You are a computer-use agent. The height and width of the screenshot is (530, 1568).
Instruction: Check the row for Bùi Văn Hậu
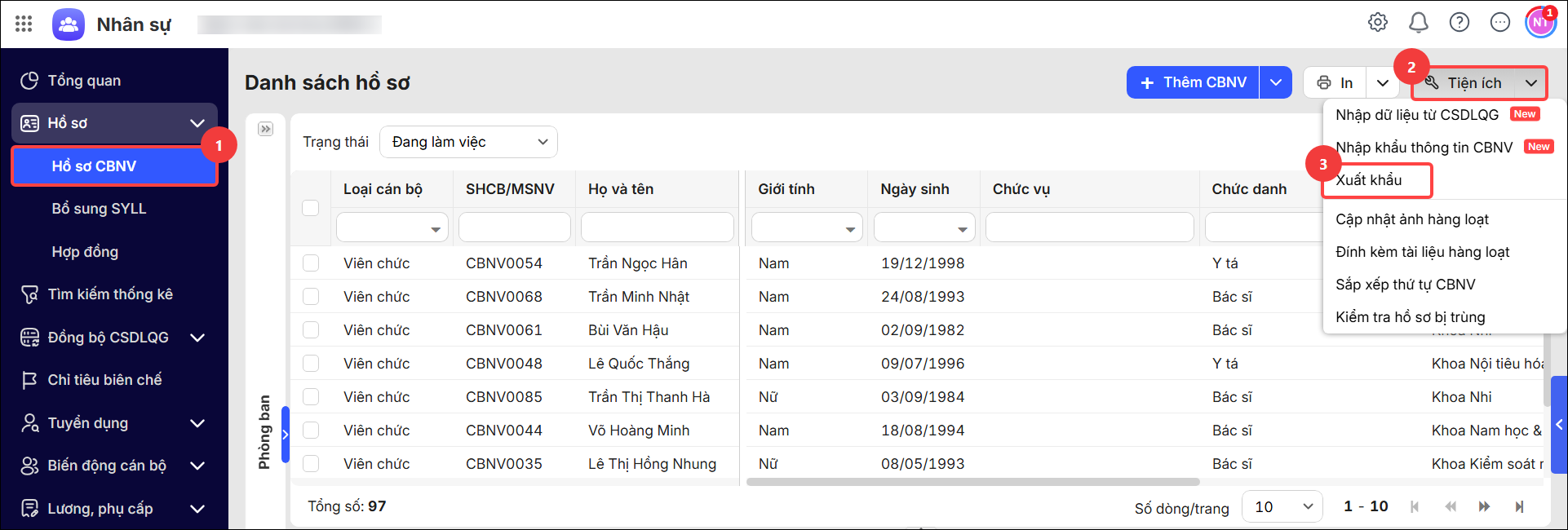pos(311,330)
